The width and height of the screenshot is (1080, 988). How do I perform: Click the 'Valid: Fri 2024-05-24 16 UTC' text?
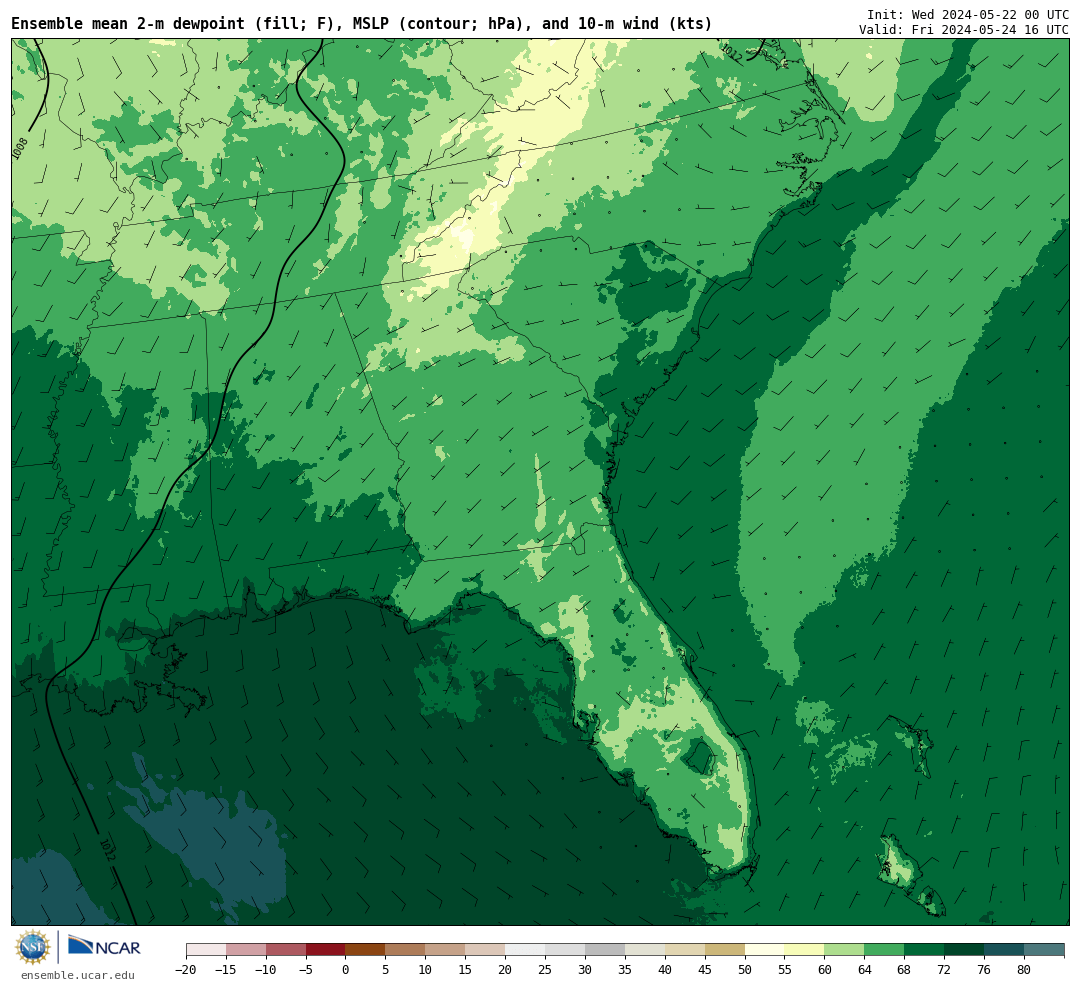pyautogui.click(x=964, y=30)
